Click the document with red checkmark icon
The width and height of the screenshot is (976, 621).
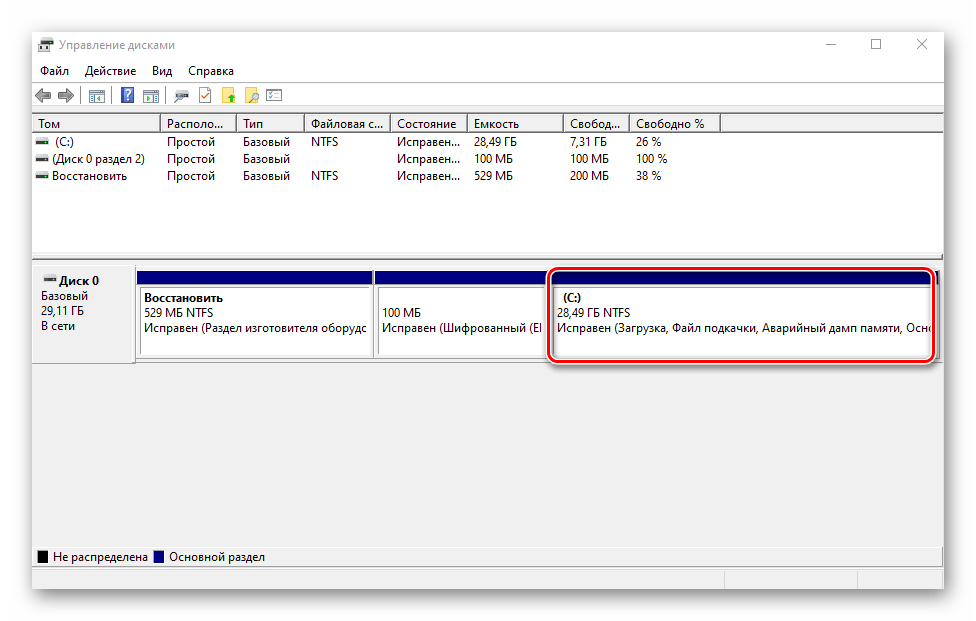point(205,96)
